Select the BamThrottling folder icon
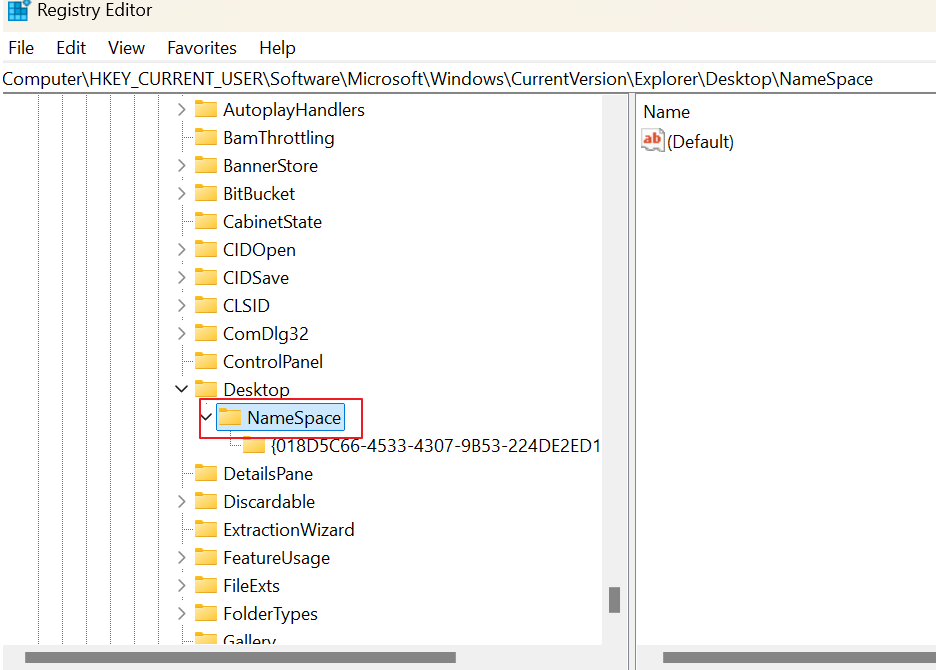Viewport: 936px width, 670px height. coord(206,137)
